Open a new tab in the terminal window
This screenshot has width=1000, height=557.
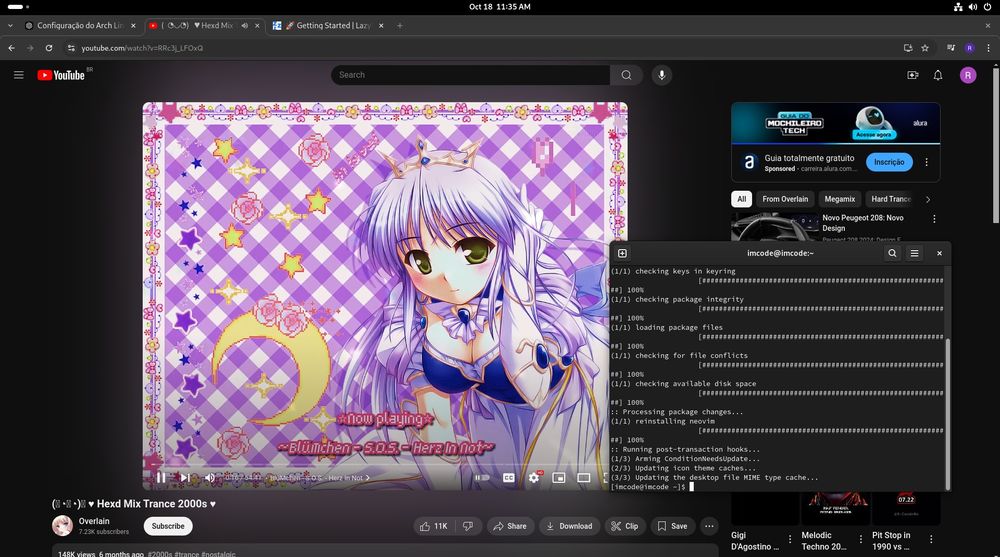coord(622,253)
